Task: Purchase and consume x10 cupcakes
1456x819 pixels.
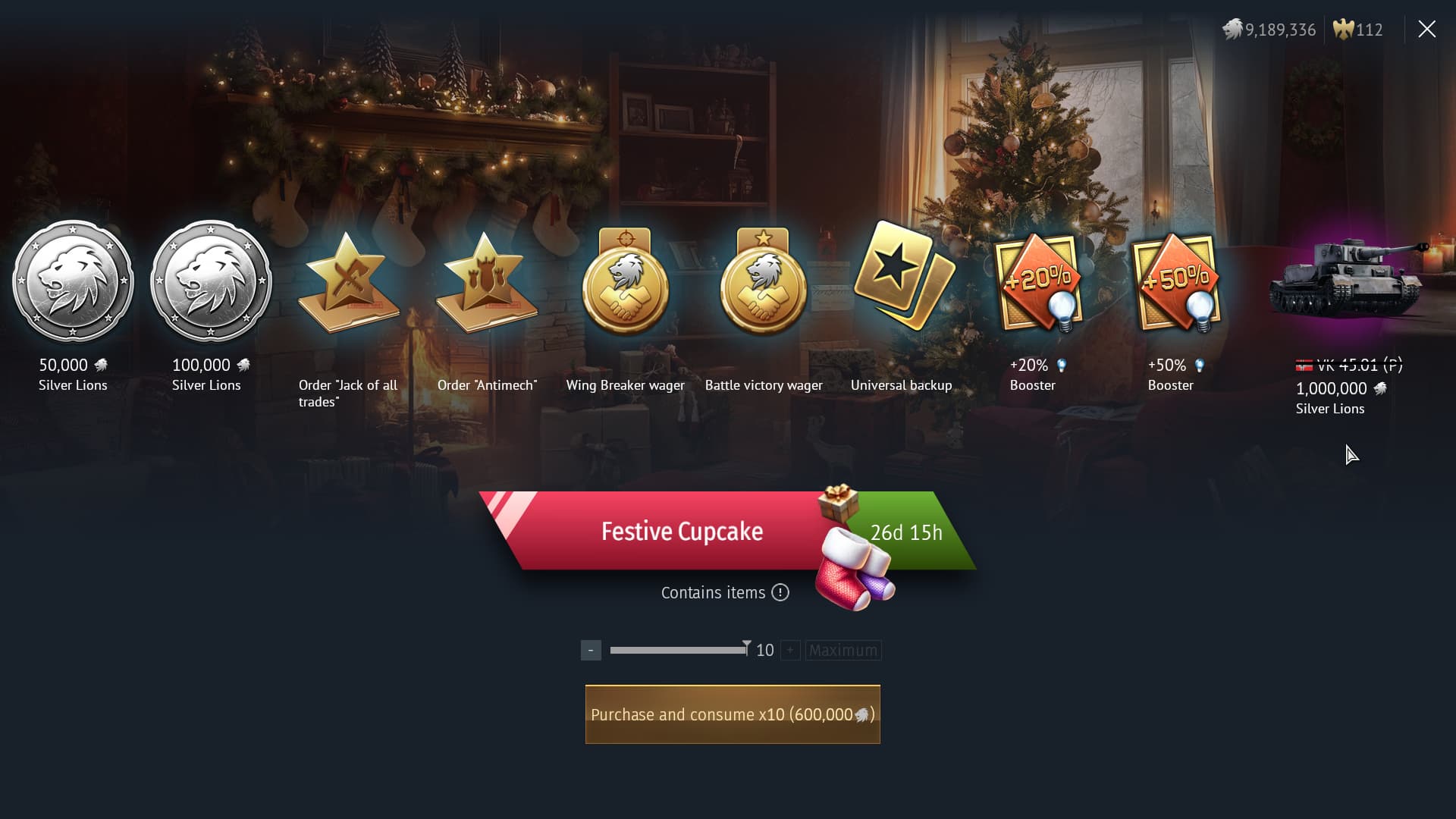Action: 733,714
